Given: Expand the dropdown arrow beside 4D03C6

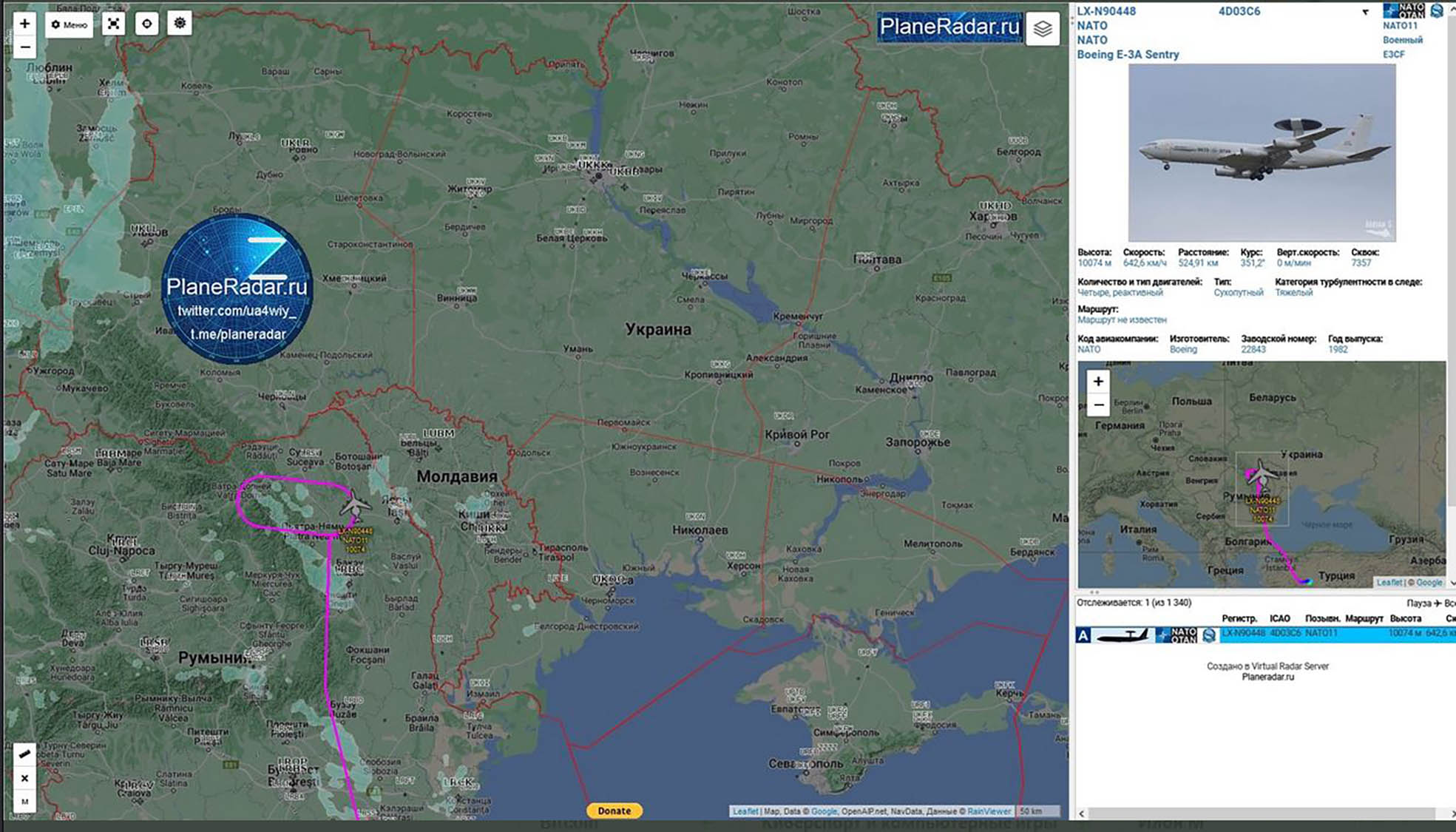Looking at the screenshot, I should pyautogui.click(x=1365, y=12).
